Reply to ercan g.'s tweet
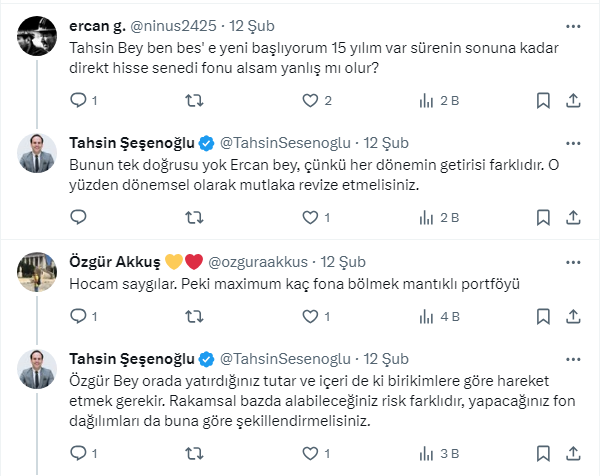The width and height of the screenshot is (601, 476). tap(80, 100)
